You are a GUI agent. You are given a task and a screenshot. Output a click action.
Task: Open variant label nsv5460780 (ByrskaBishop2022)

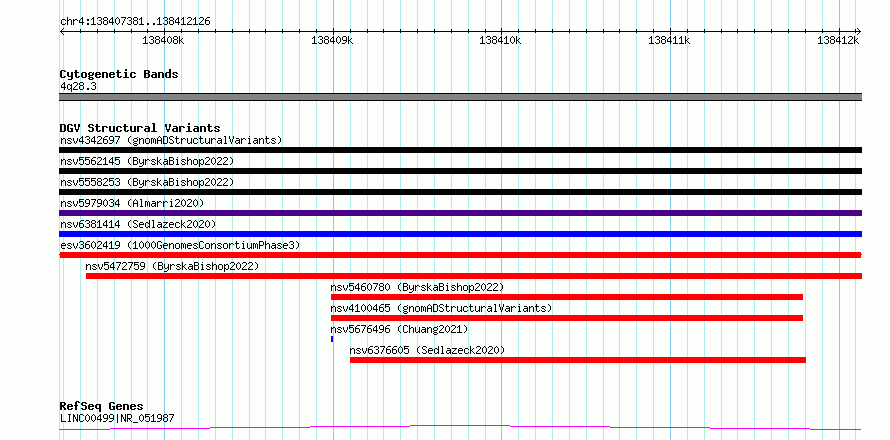click(x=417, y=287)
